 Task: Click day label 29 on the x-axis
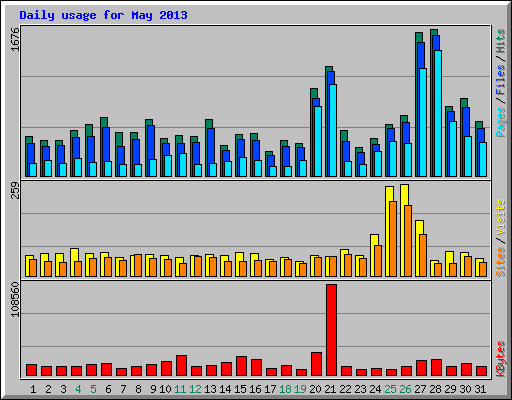(x=450, y=389)
